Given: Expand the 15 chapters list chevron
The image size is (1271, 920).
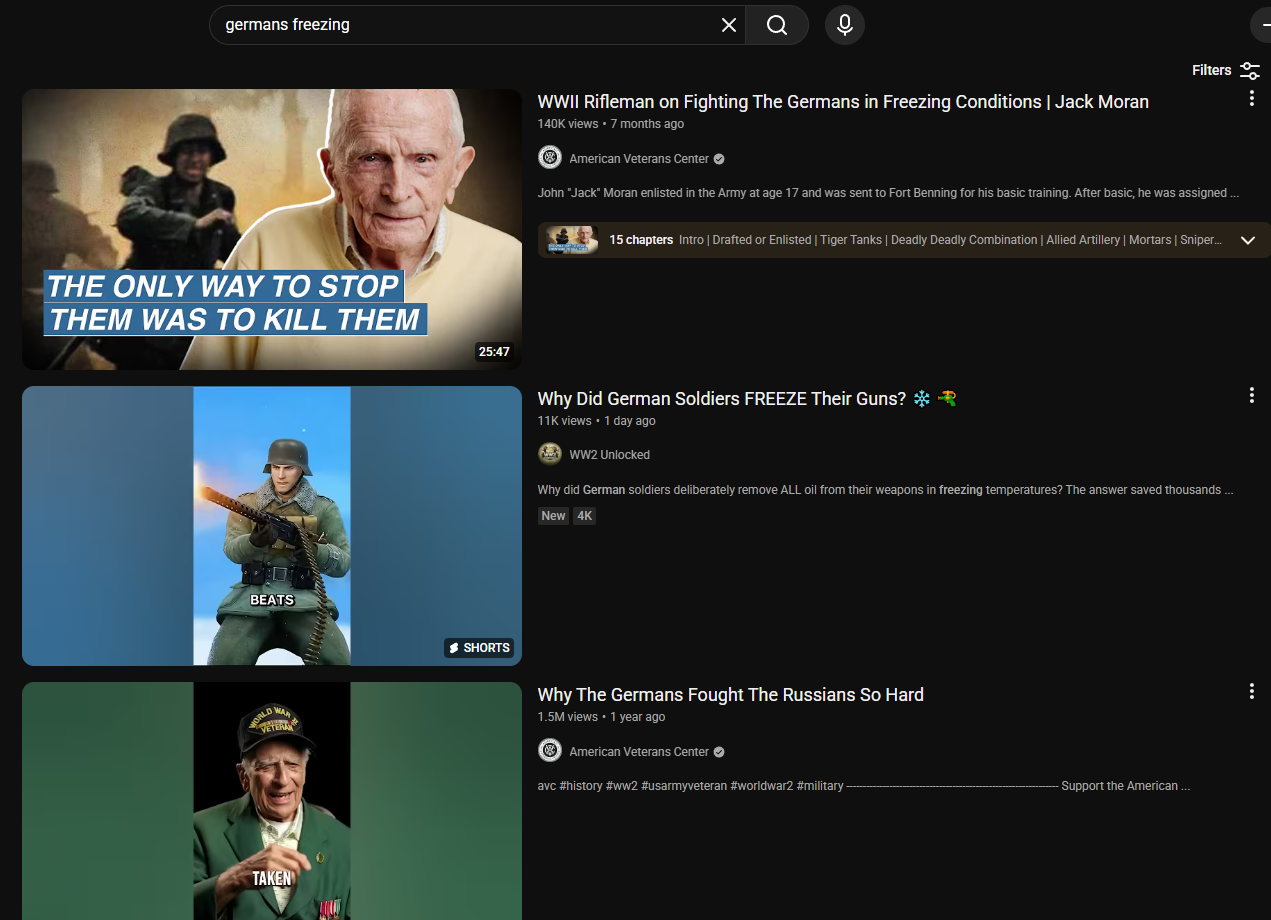Looking at the screenshot, I should click(1247, 240).
